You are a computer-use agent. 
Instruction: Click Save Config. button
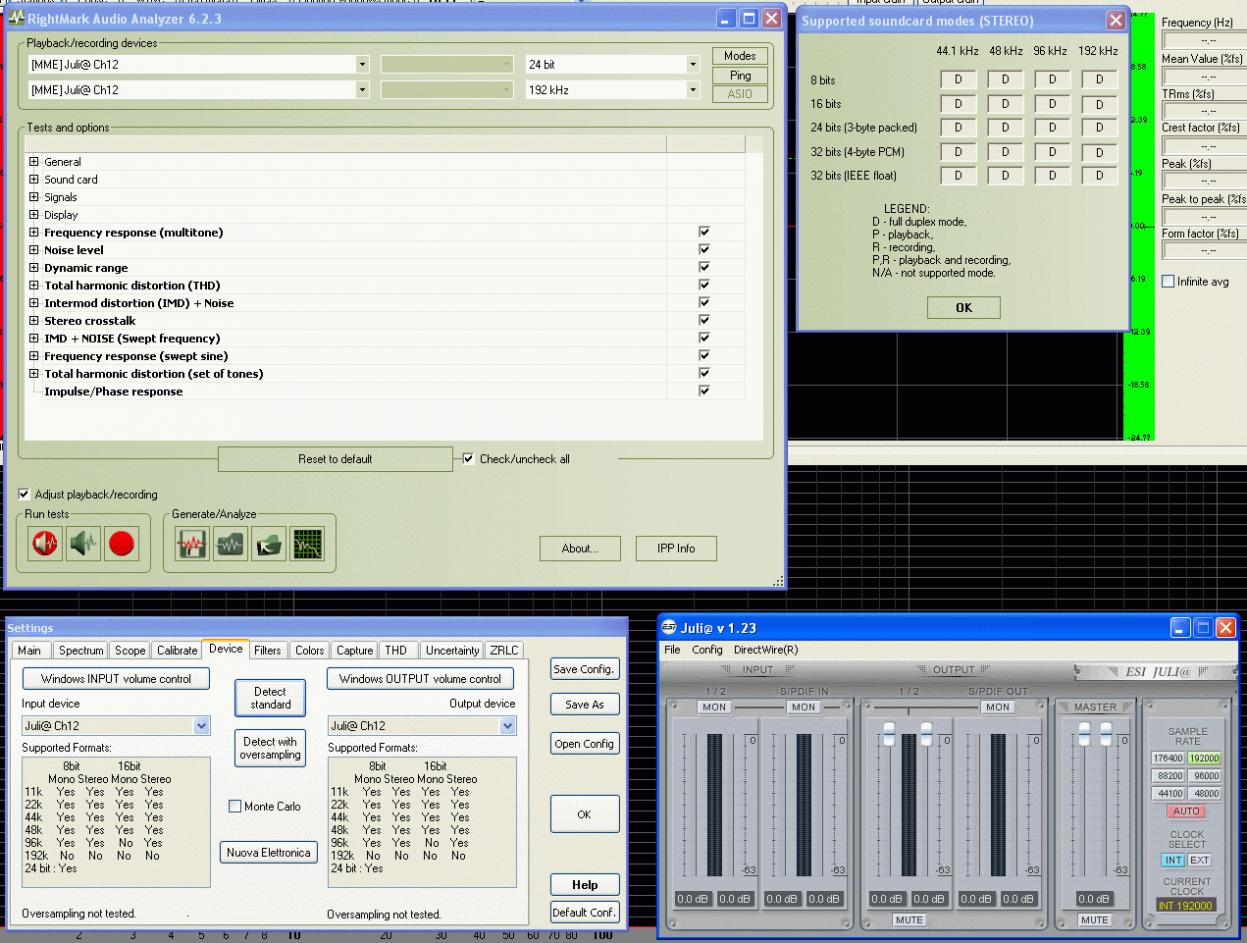point(585,670)
